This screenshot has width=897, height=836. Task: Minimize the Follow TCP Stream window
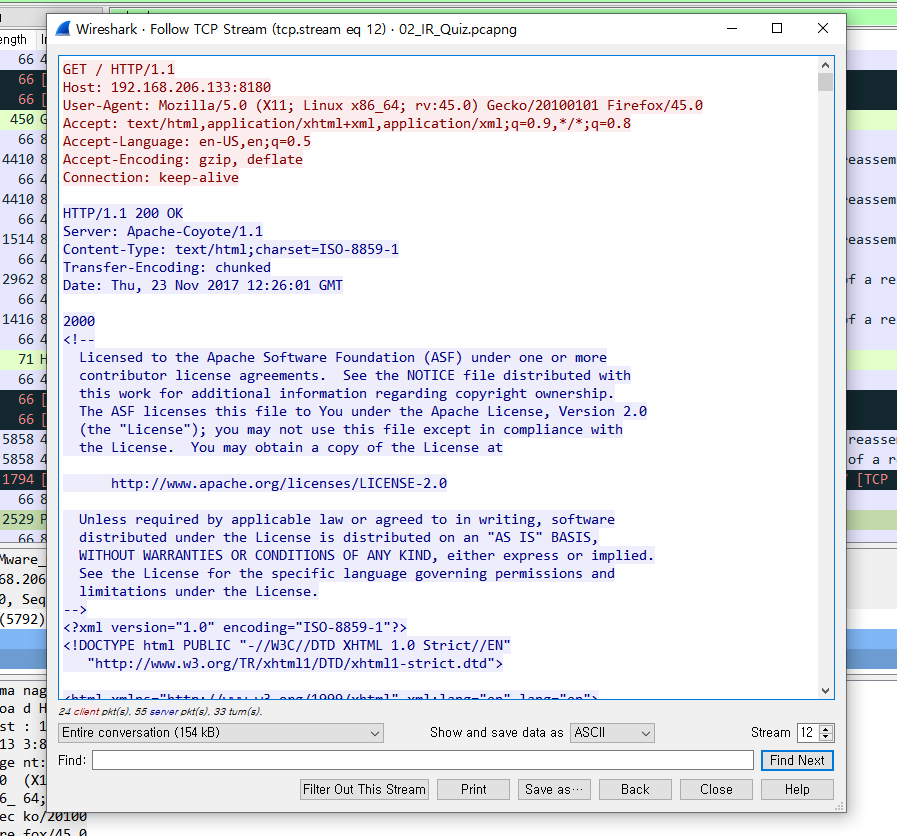[732, 28]
